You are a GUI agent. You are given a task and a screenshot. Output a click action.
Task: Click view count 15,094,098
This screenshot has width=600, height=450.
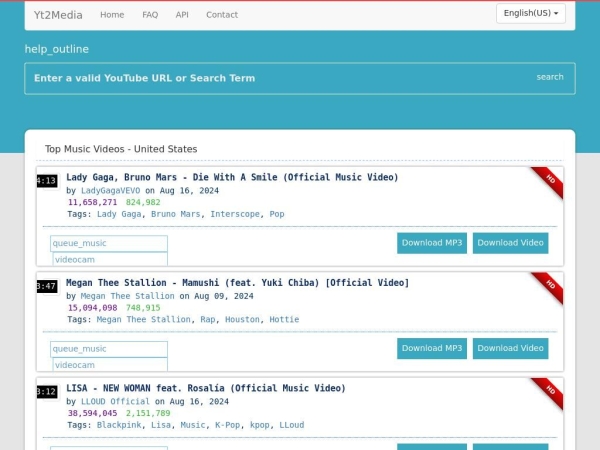93,308
